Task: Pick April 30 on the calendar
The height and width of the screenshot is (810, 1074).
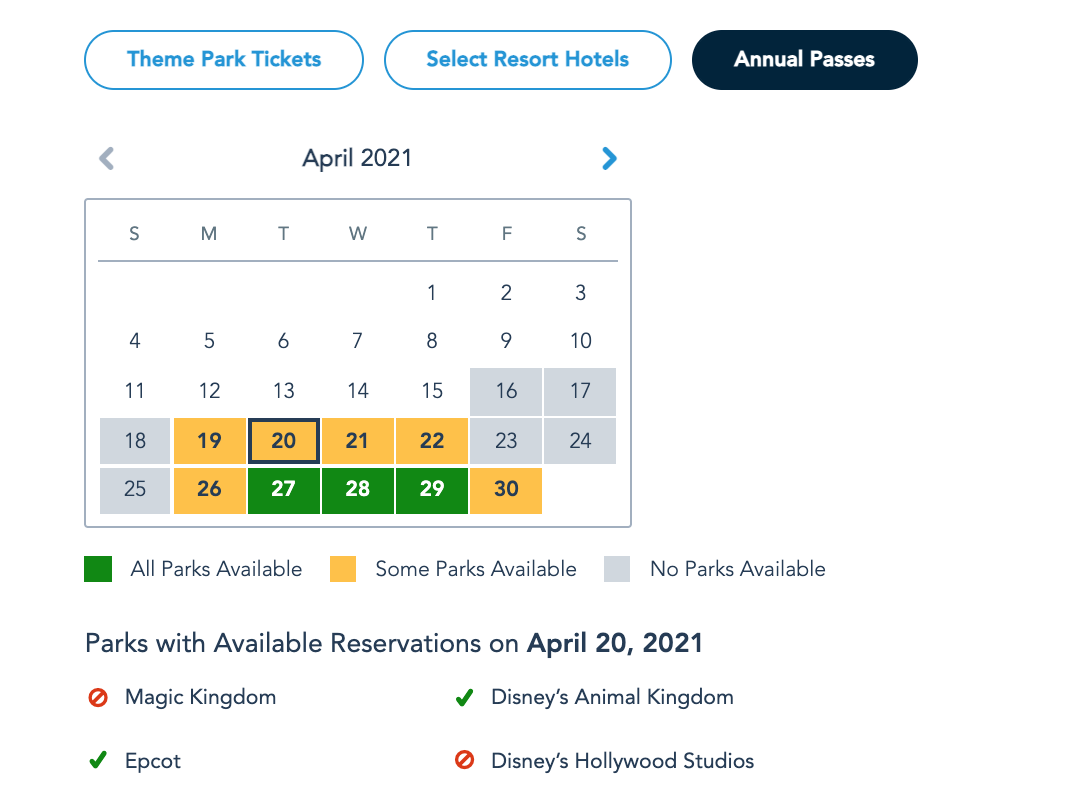Action: tap(506, 490)
